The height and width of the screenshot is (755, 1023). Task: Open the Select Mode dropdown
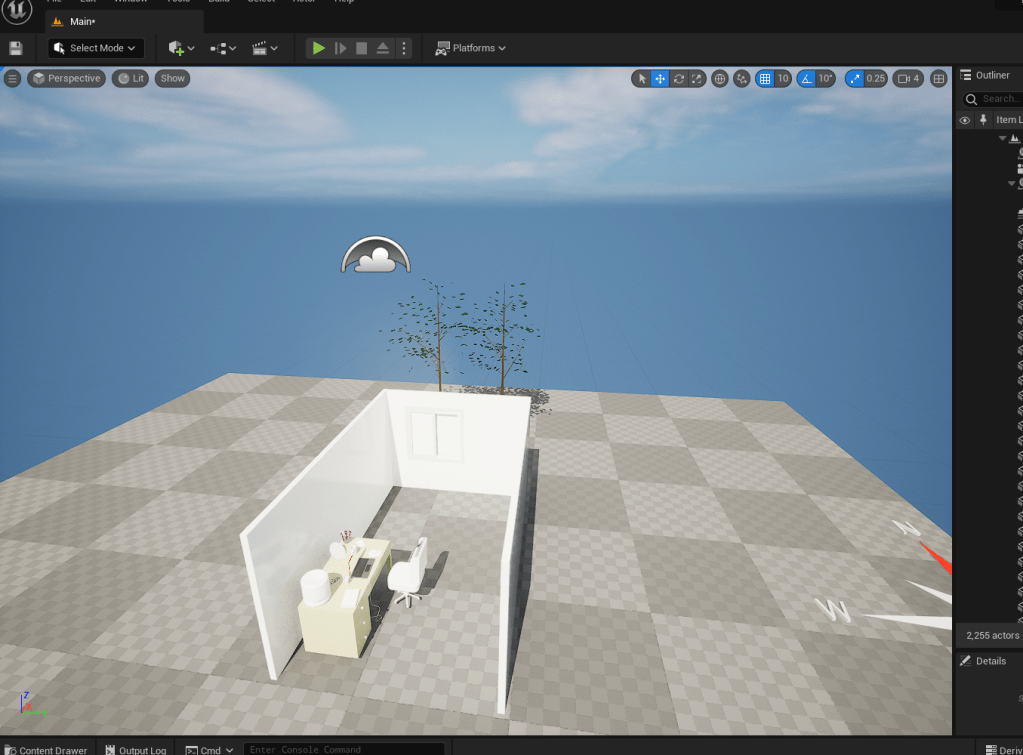[x=96, y=48]
